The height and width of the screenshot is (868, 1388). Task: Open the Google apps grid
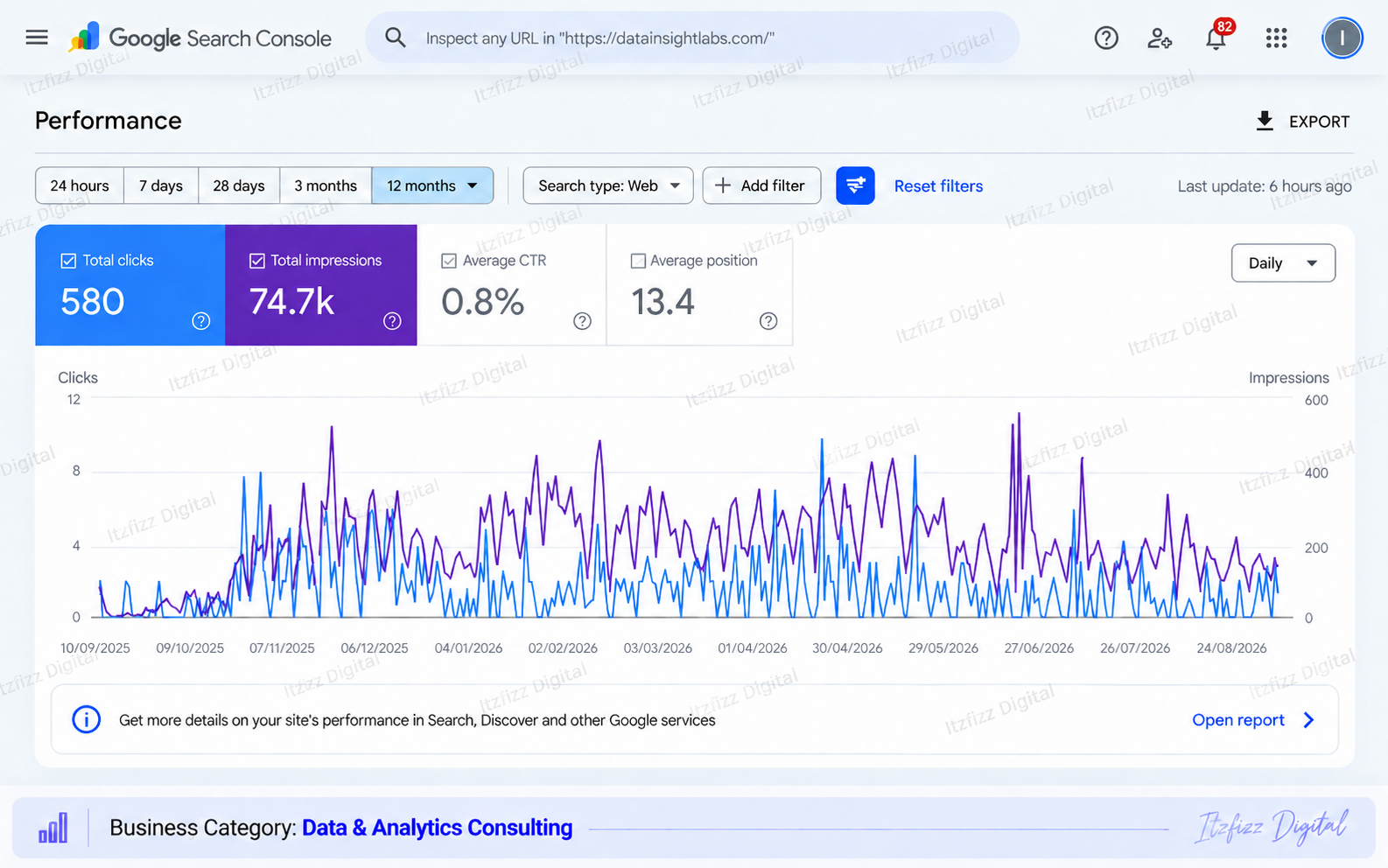coord(1276,38)
